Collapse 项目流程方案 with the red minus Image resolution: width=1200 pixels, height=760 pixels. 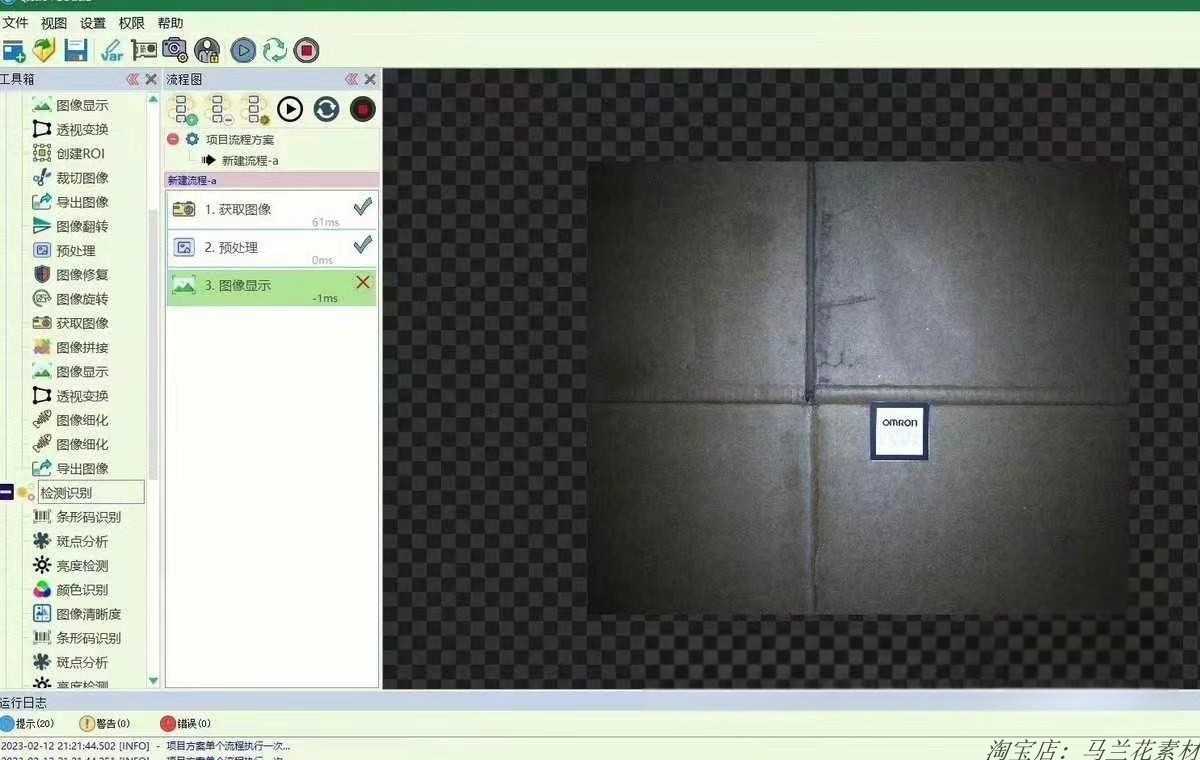tap(173, 139)
